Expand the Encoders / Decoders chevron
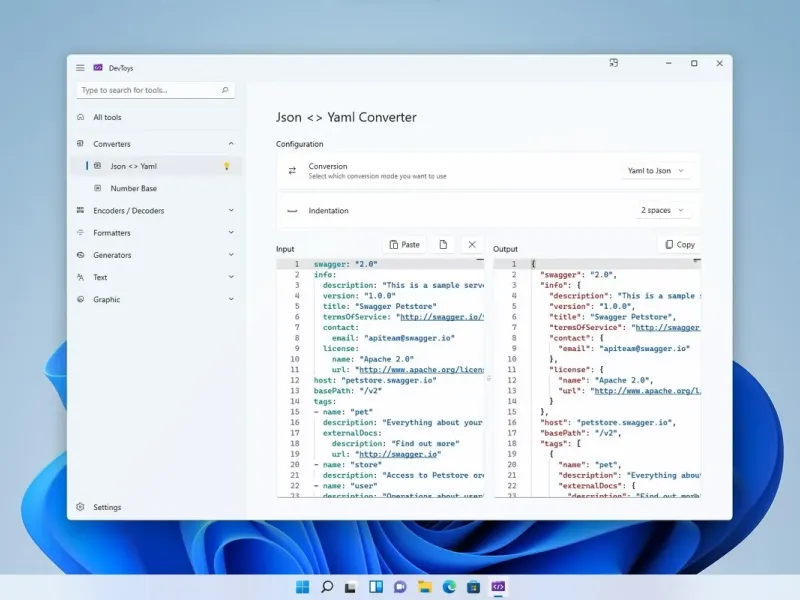The image size is (800, 600). 231,210
